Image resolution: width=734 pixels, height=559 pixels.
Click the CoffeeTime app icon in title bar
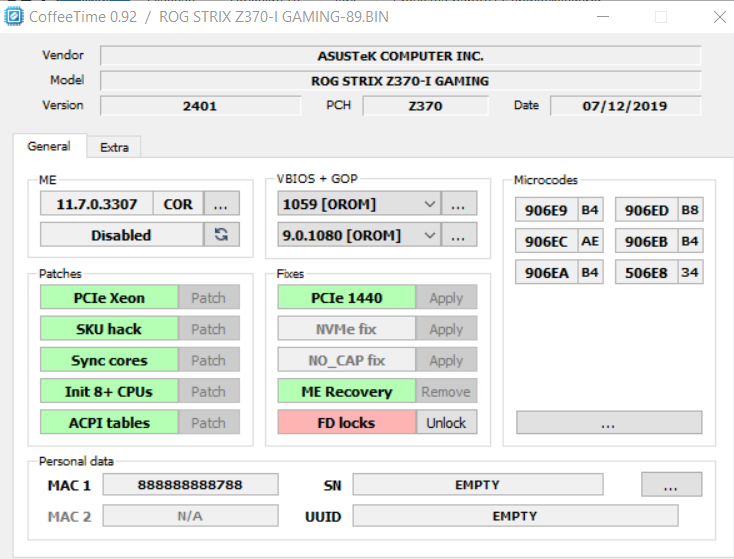click(13, 17)
